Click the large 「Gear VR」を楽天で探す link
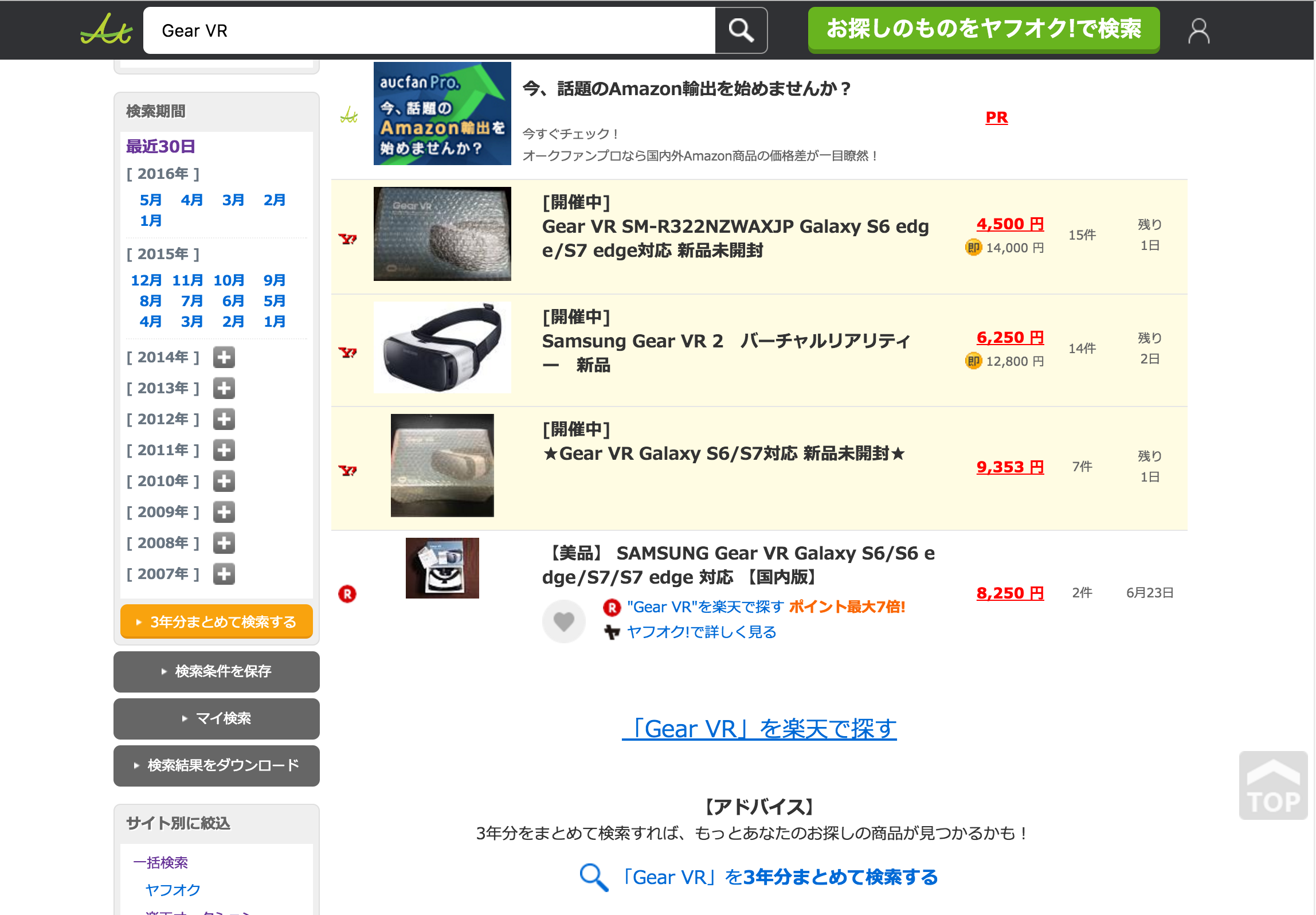 click(x=759, y=729)
